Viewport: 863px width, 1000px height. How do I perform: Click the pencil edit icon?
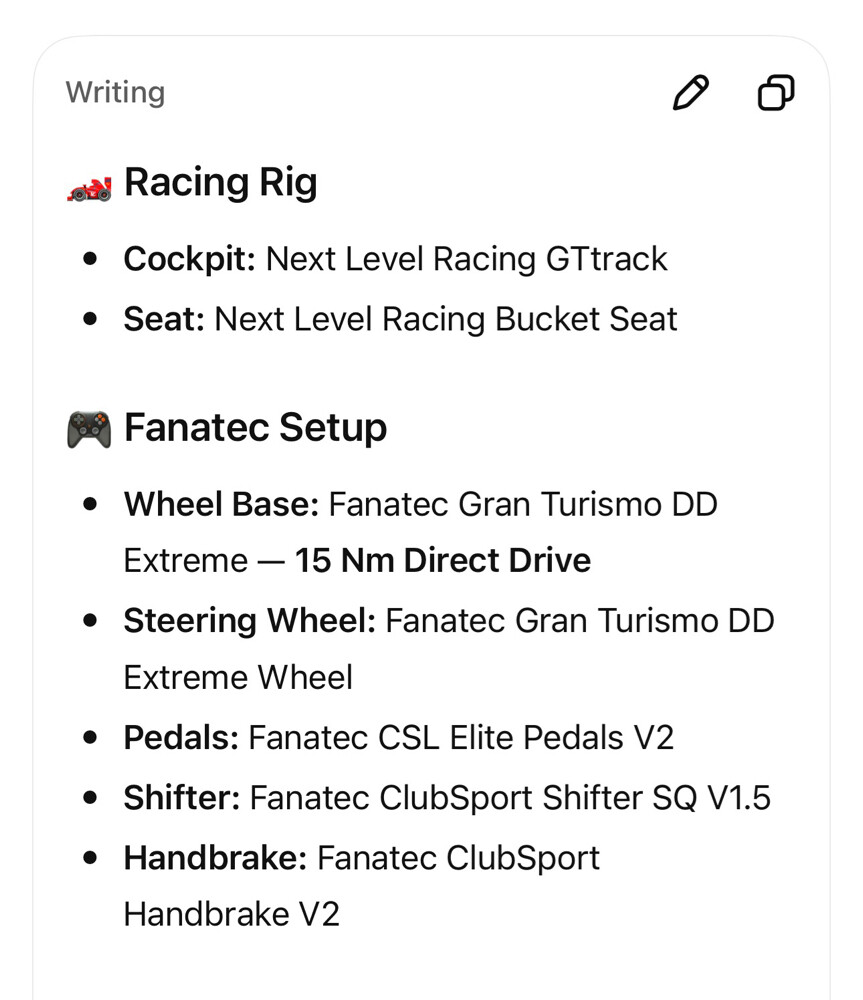[691, 93]
